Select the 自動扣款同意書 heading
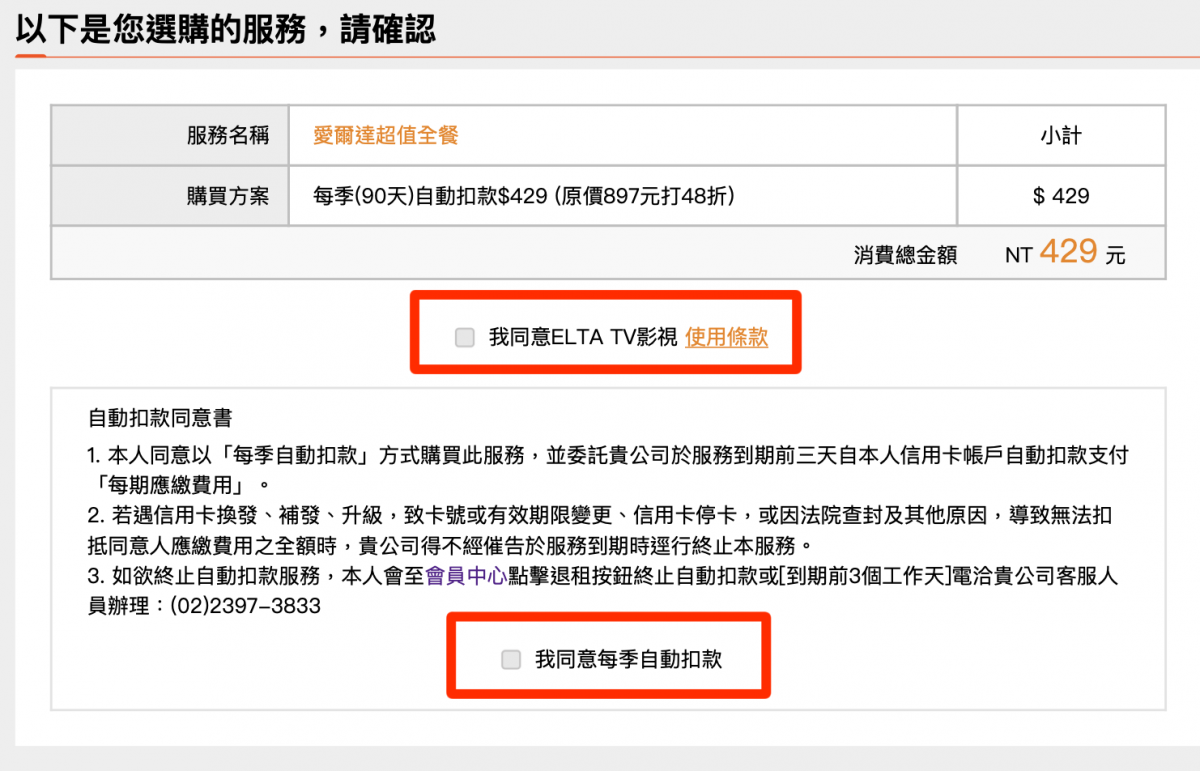1200x771 pixels. click(x=161, y=417)
